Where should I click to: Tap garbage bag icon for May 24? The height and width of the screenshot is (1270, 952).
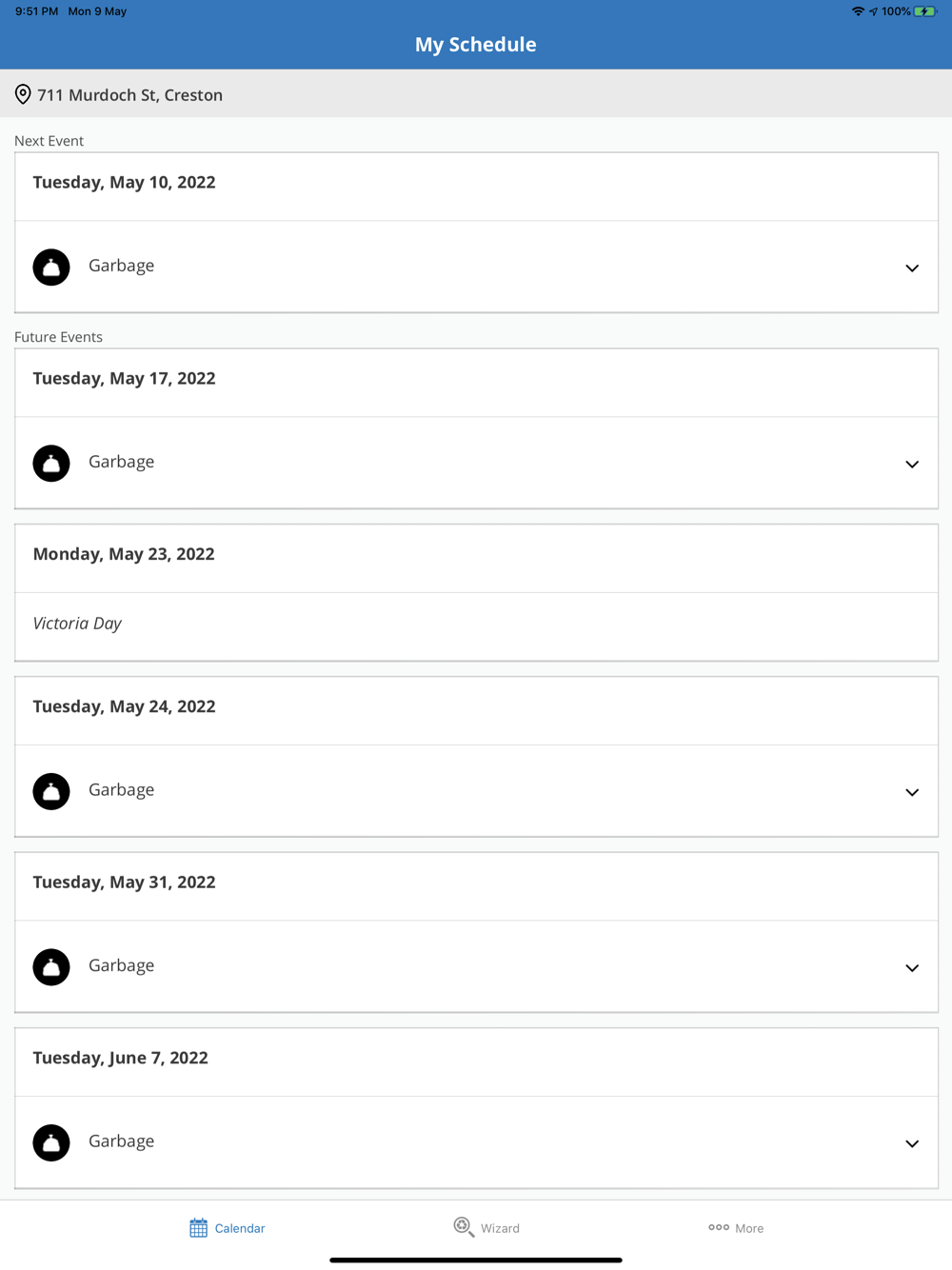pos(51,791)
